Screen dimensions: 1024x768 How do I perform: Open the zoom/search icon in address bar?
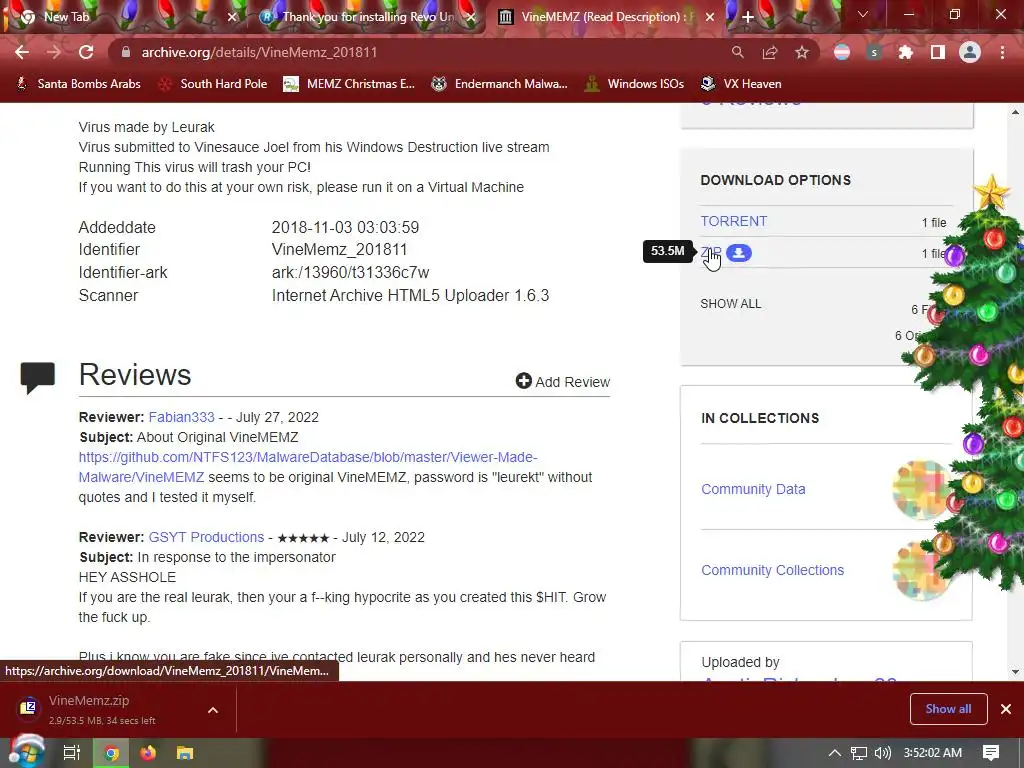click(x=737, y=52)
